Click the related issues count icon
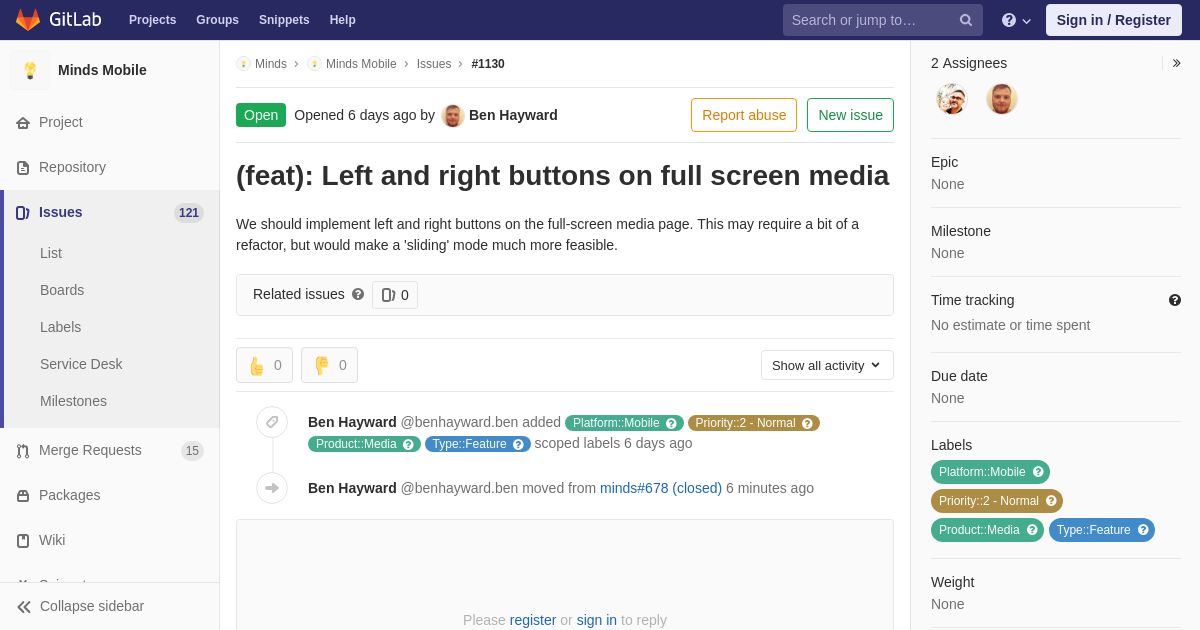 (x=388, y=295)
